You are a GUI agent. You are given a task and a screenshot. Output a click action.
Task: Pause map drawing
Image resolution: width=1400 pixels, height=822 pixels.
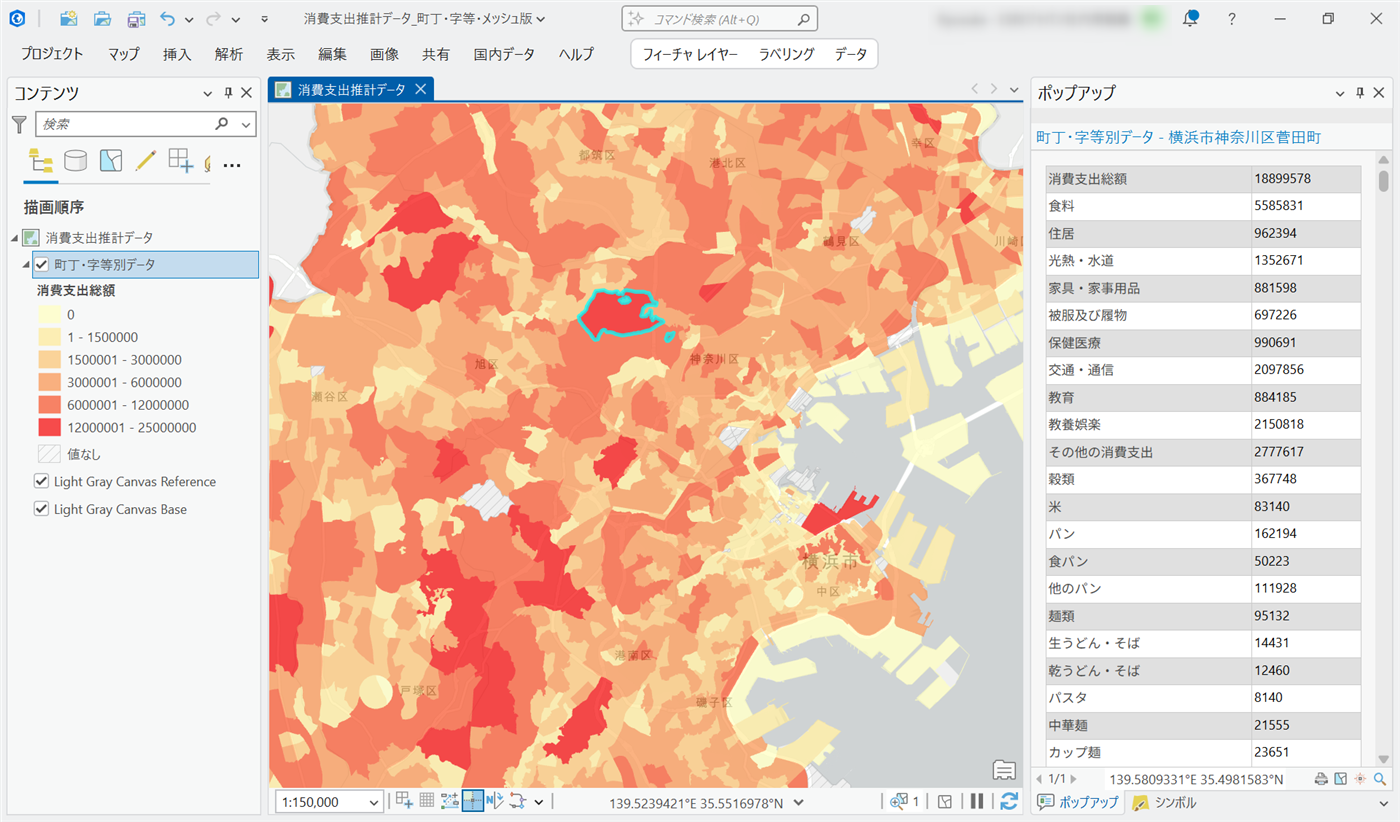[x=977, y=801]
